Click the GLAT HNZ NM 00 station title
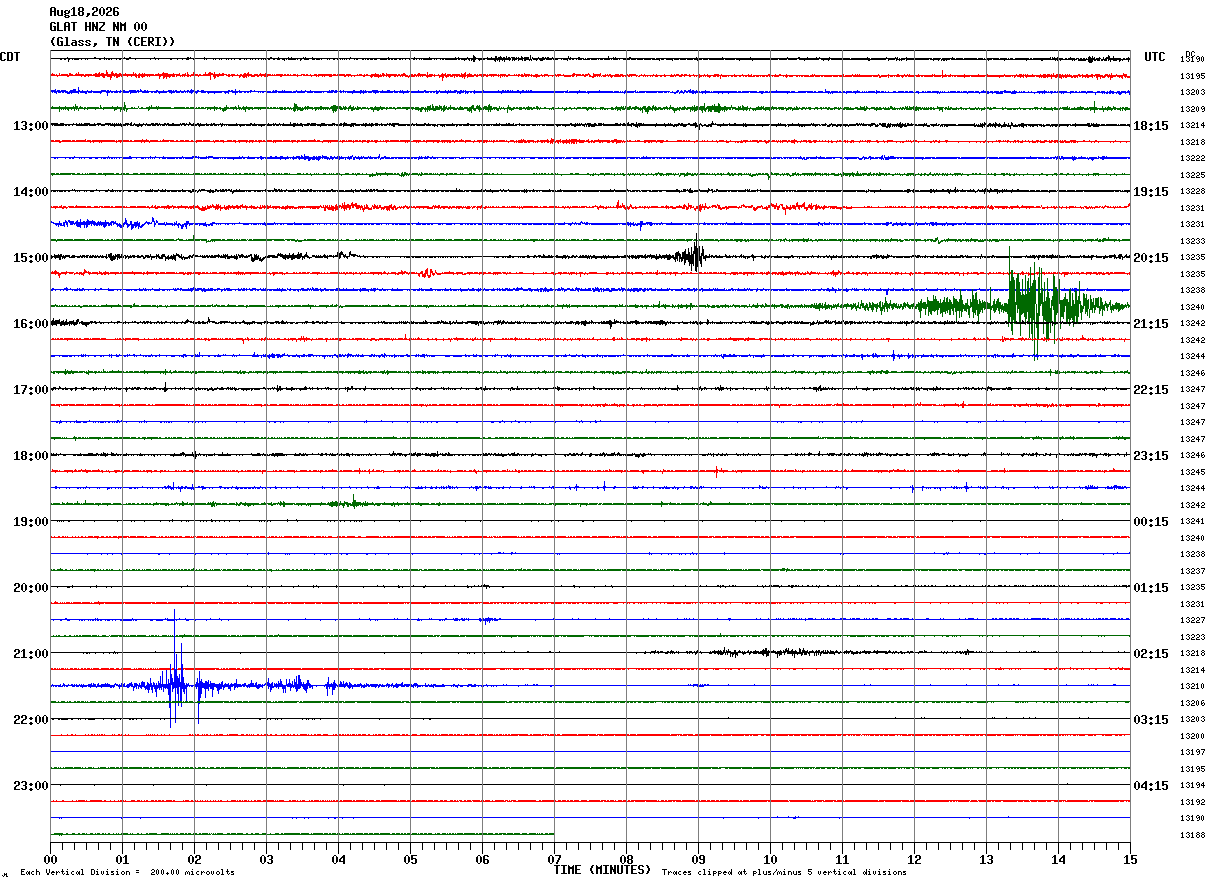The width and height of the screenshot is (1210, 886). [98, 27]
